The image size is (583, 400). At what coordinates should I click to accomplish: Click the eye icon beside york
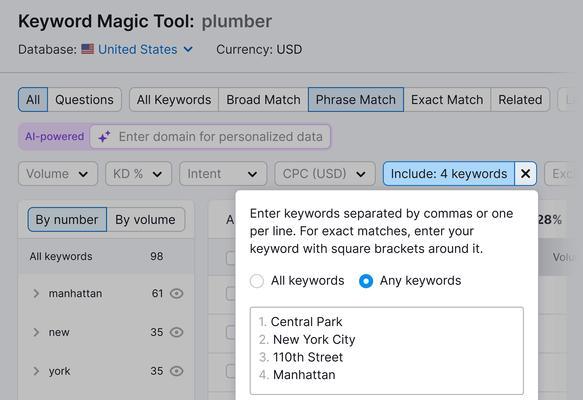click(x=177, y=371)
